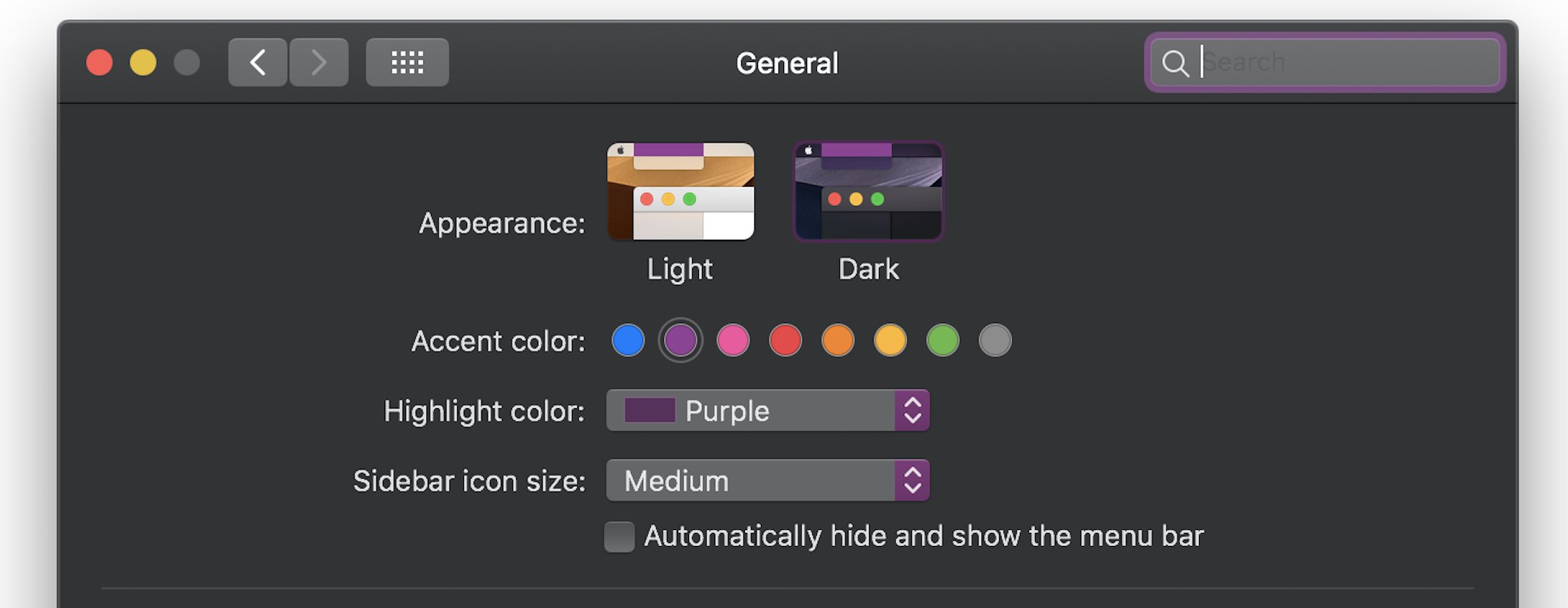Select the Light appearance thumbnail
Screen dimensions: 1568x608
pos(681,191)
